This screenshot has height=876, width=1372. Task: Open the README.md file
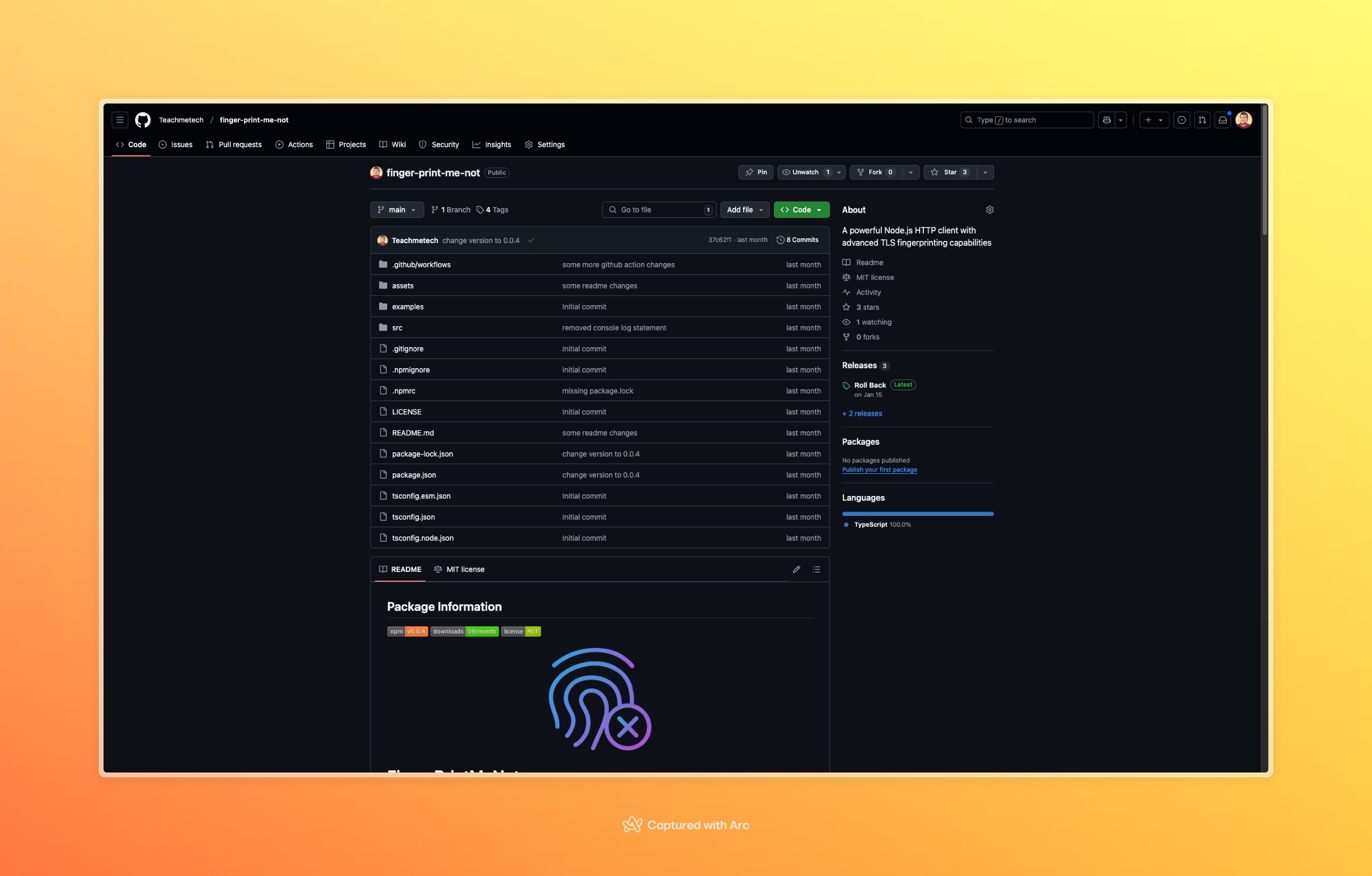[x=413, y=432]
